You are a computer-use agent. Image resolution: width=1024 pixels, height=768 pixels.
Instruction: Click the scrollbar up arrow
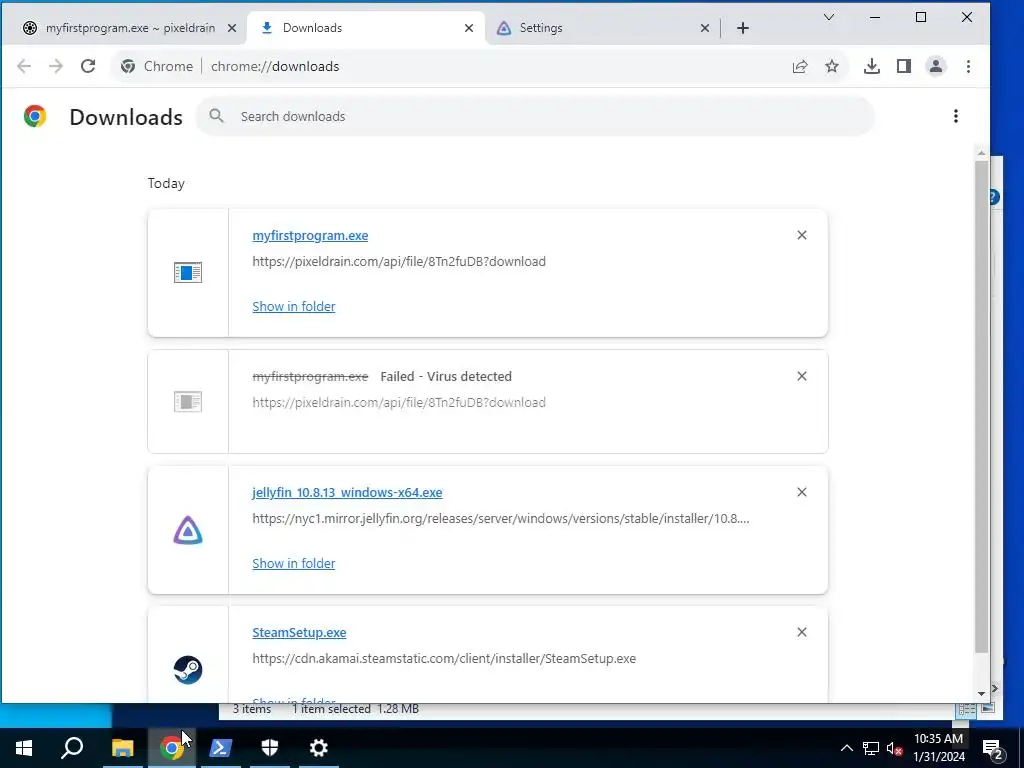[982, 153]
